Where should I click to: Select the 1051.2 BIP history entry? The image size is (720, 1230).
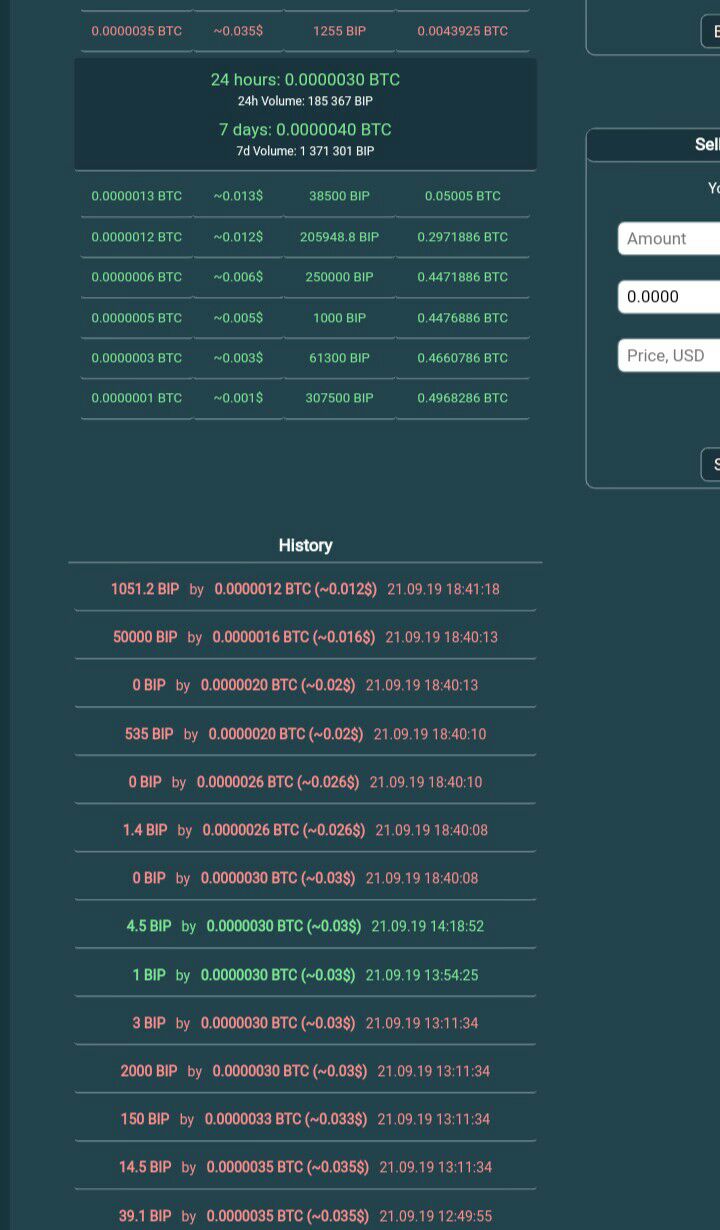[305, 589]
